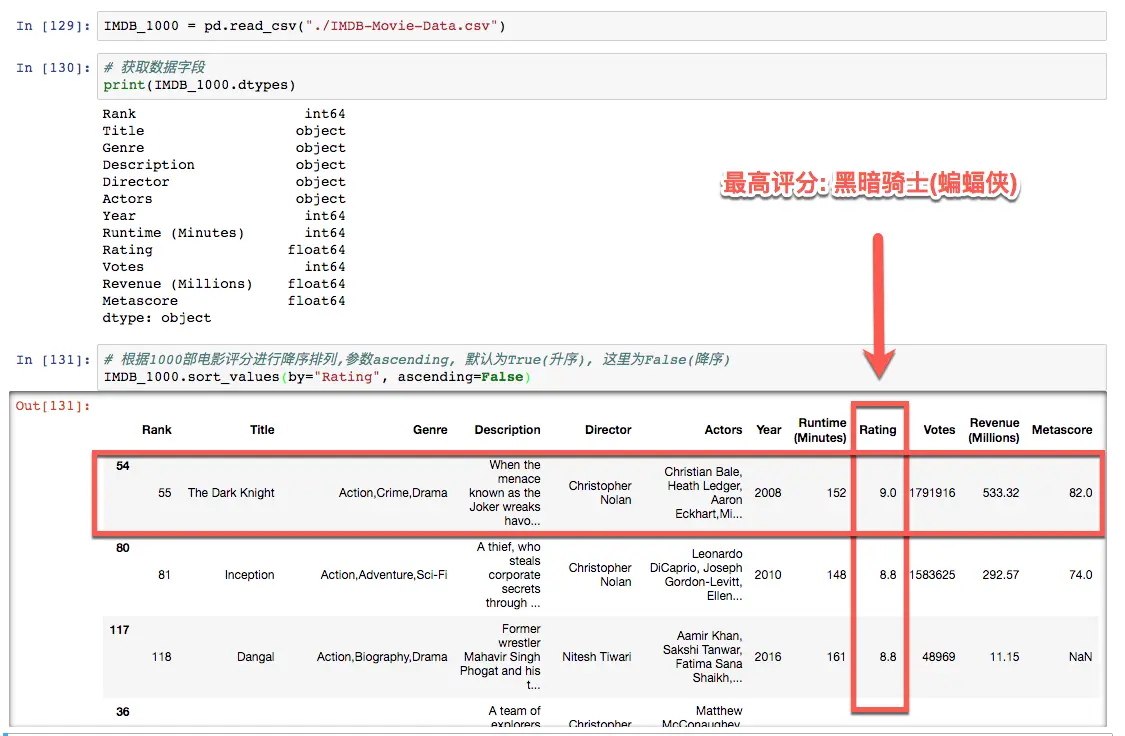
Task: Click the dtypes output line Rating float64
Action: (x=224, y=250)
